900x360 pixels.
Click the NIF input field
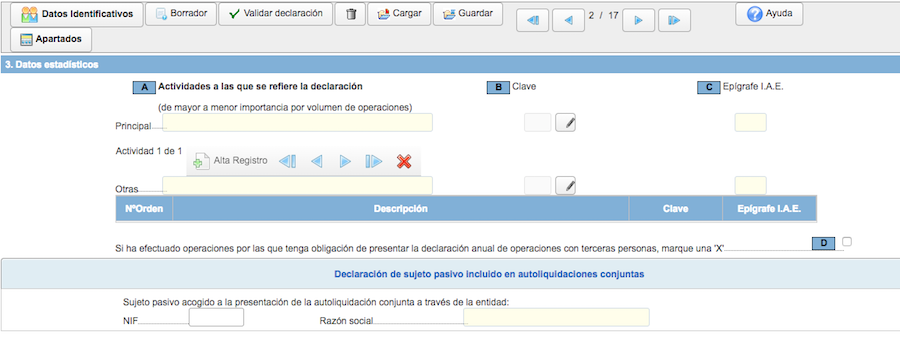(x=216, y=318)
